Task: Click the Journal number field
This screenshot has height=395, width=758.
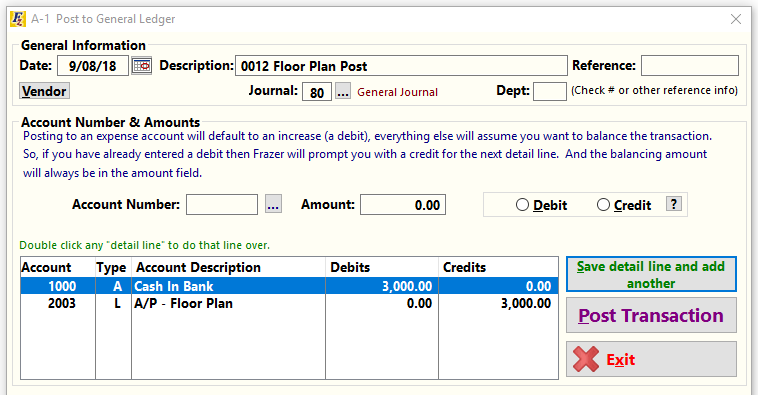Action: pyautogui.click(x=317, y=91)
